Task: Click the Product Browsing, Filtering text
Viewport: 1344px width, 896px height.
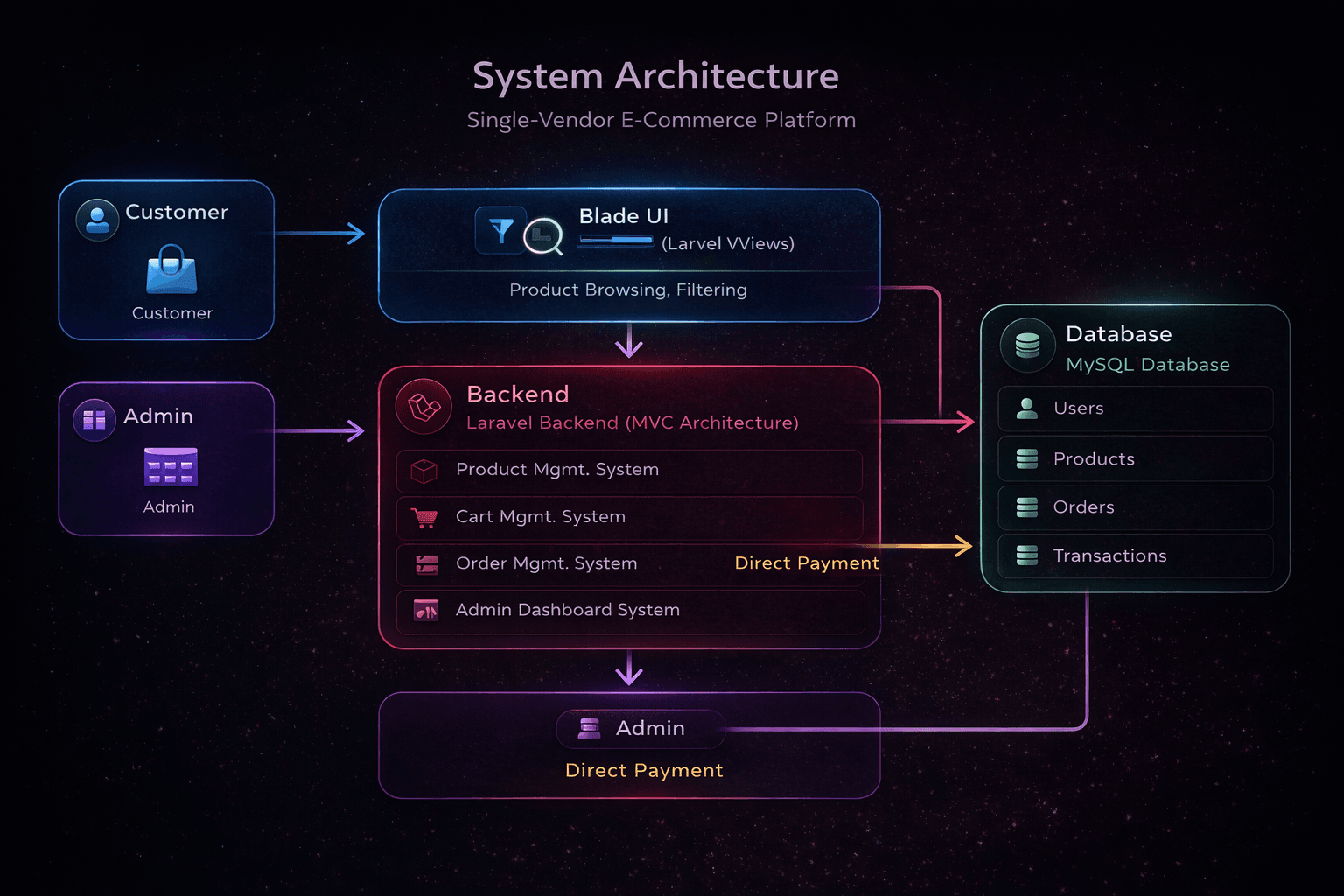Action: [628, 290]
